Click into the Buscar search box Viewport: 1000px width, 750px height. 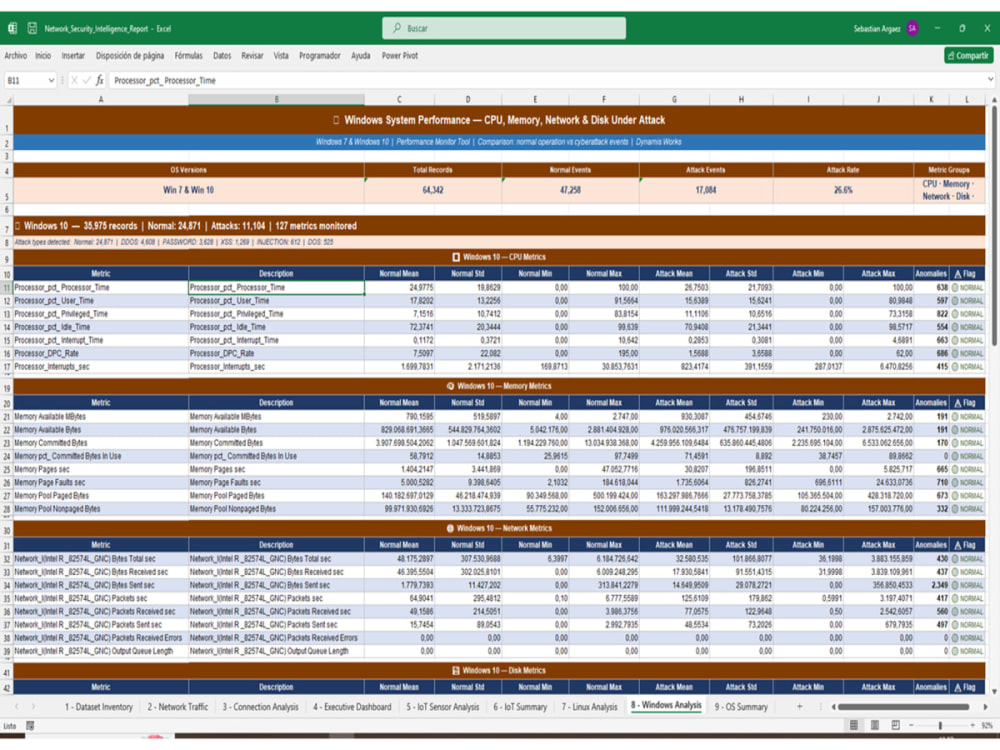click(504, 28)
